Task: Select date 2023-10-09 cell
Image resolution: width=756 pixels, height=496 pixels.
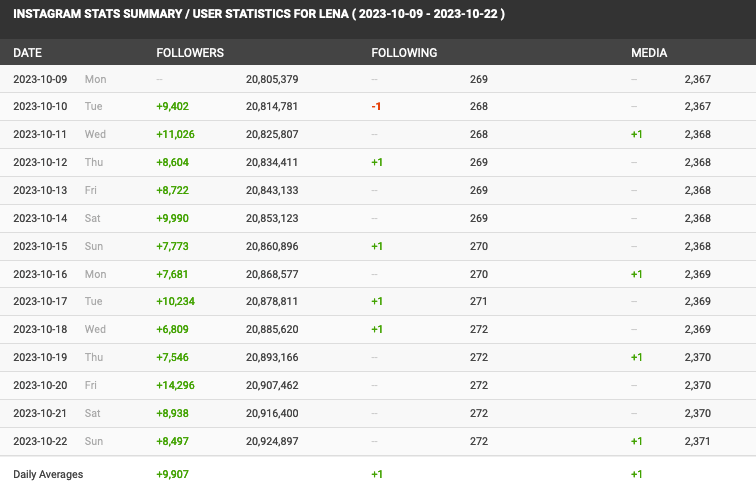Action: point(40,79)
